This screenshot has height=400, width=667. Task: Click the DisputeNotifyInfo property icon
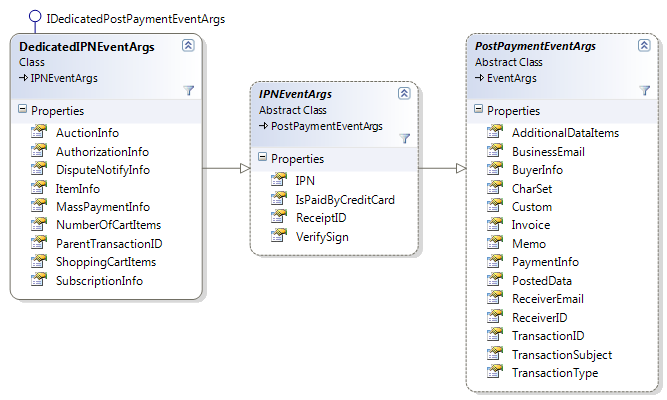[39, 169]
